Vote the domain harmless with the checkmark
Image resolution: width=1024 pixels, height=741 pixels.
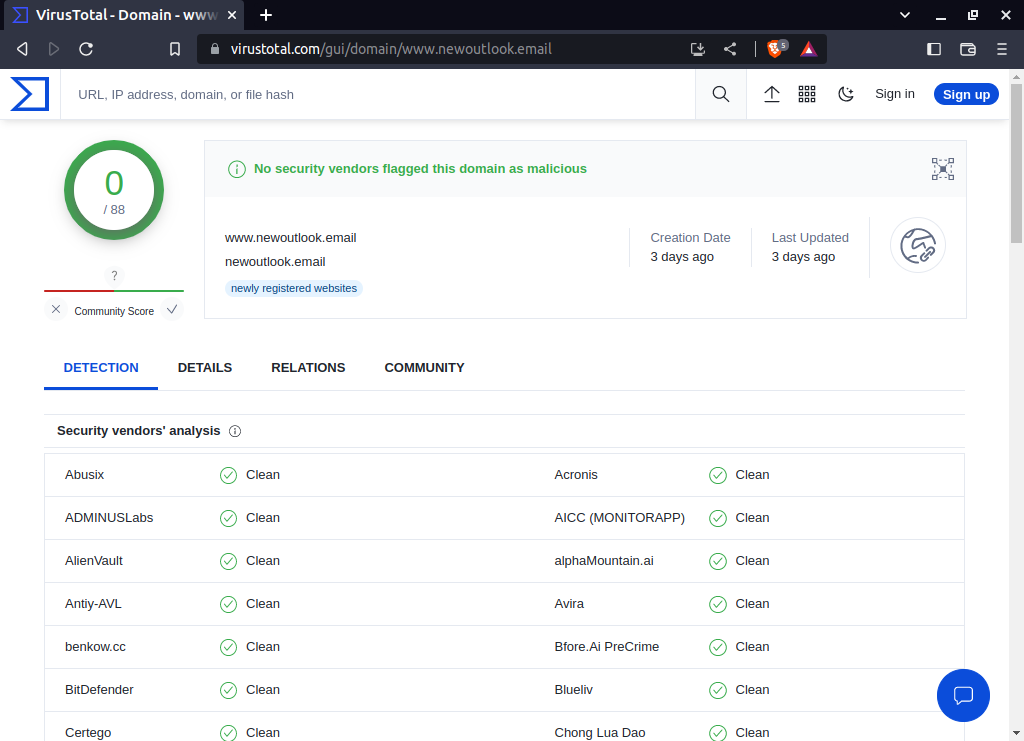(x=171, y=310)
